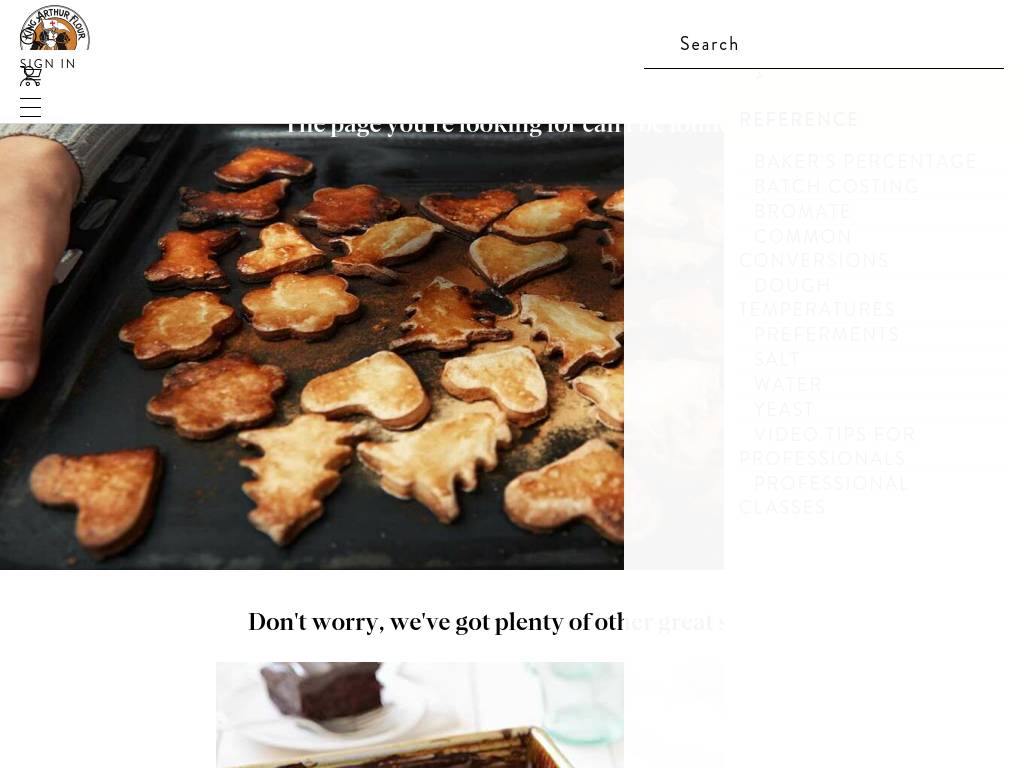Open the Water reference link

pos(788,384)
